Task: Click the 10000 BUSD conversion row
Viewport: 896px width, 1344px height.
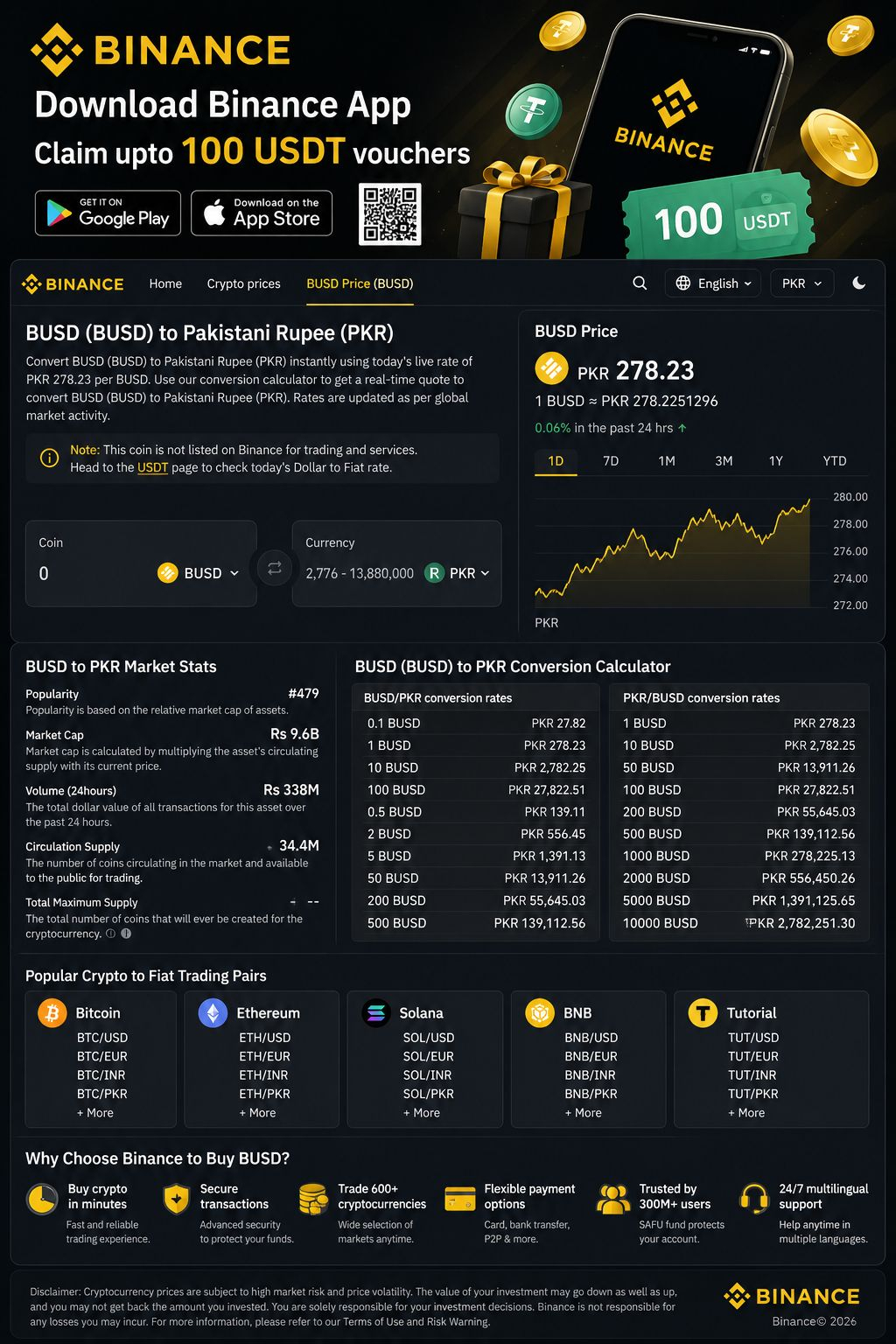Action: 739,922
